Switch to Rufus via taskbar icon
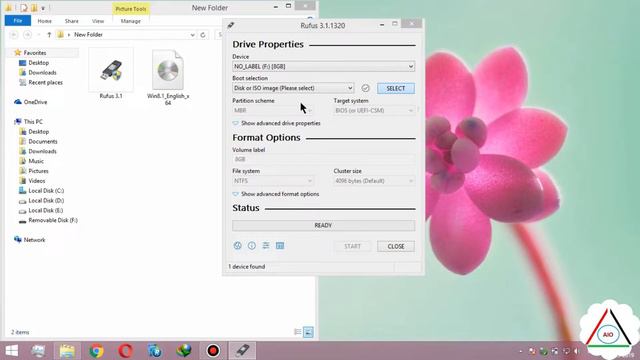 point(242,351)
